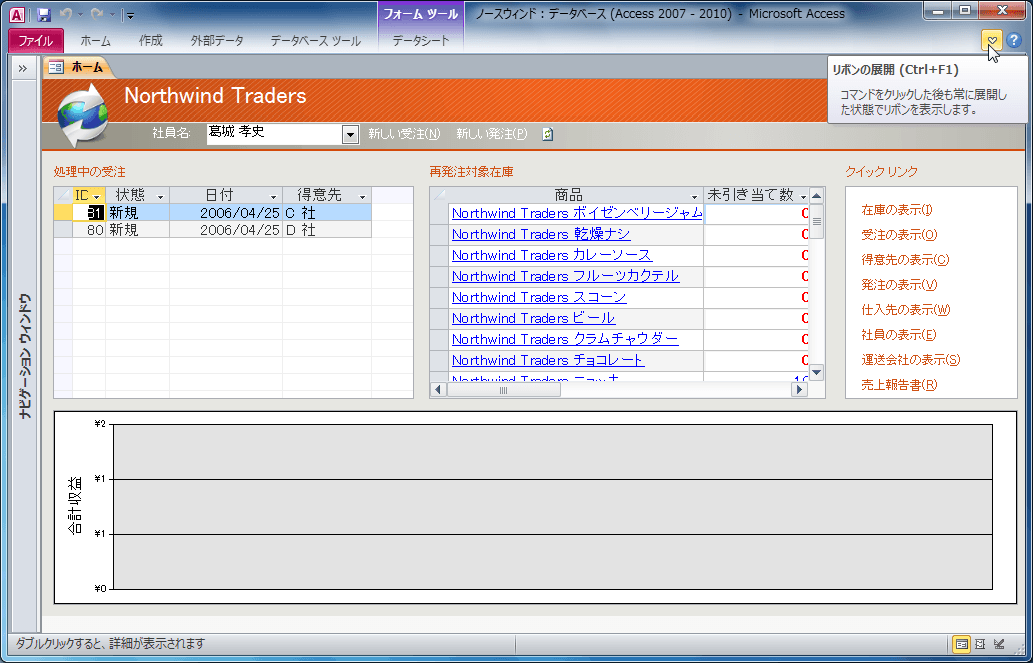This screenshot has height=663, width=1033.
Task: Open the 社員名 combo box dropdown arrow
Action: pyautogui.click(x=350, y=134)
